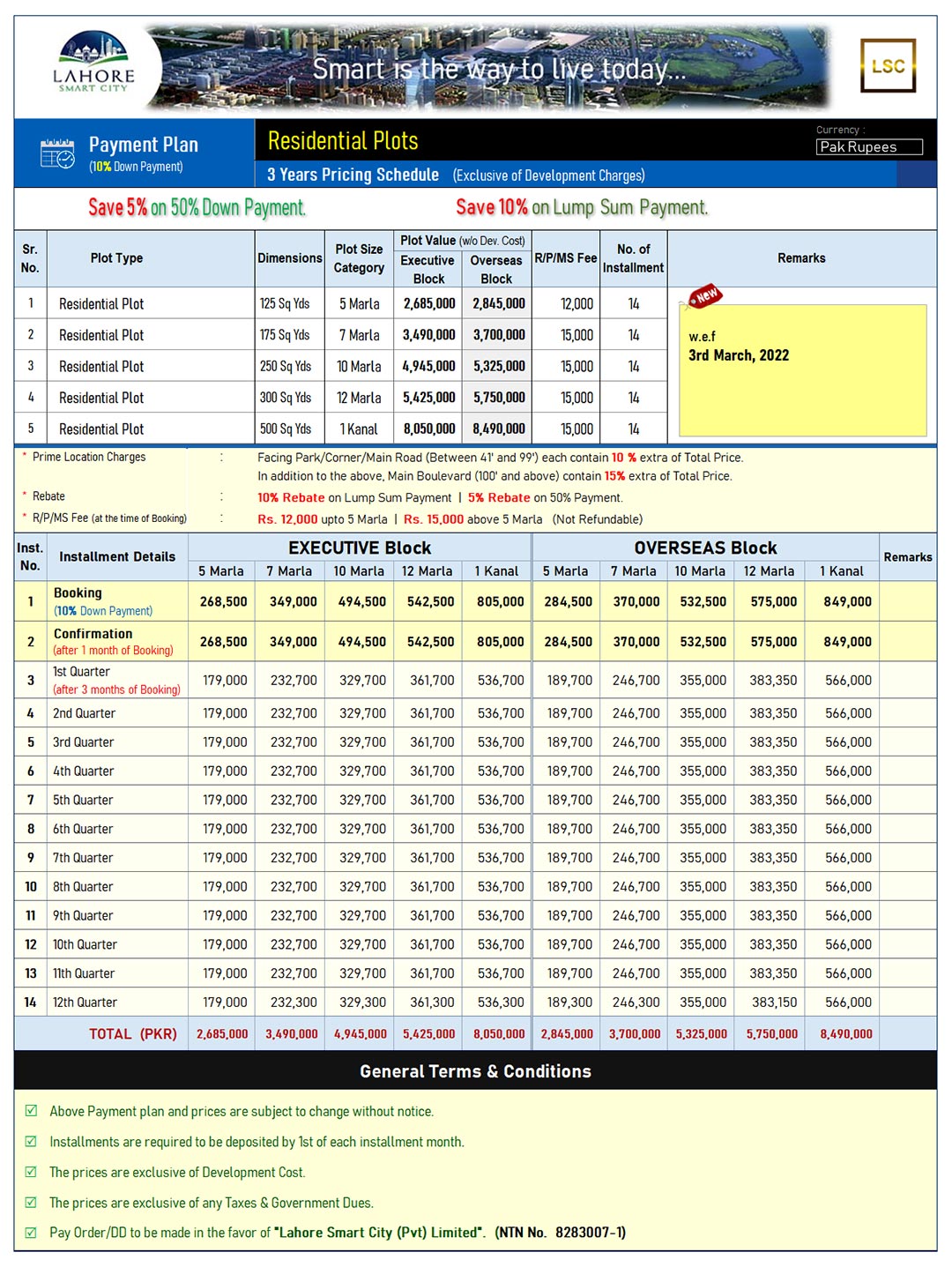Screen dimensions: 952x1267
Task: Click the Lahore Smart City logo
Action: click(x=93, y=63)
